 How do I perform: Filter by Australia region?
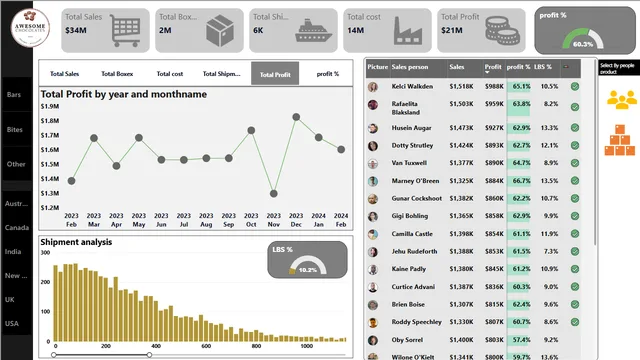coord(16,203)
